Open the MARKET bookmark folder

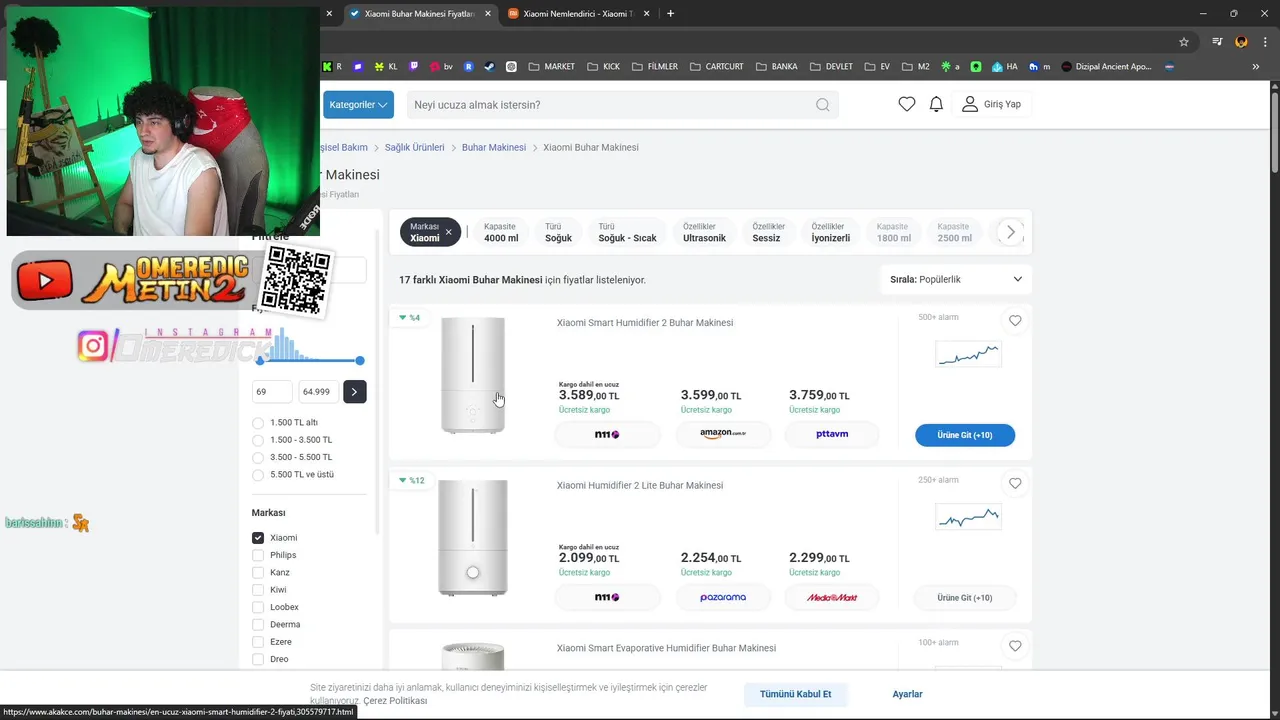pyautogui.click(x=551, y=67)
